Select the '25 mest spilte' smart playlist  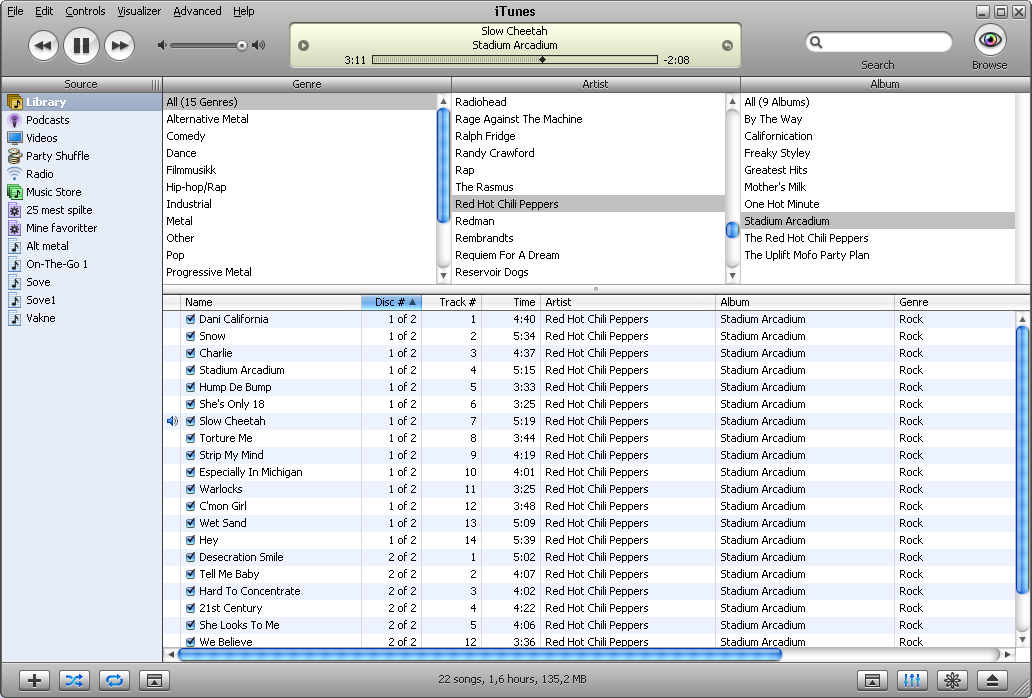pyautogui.click(x=82, y=210)
